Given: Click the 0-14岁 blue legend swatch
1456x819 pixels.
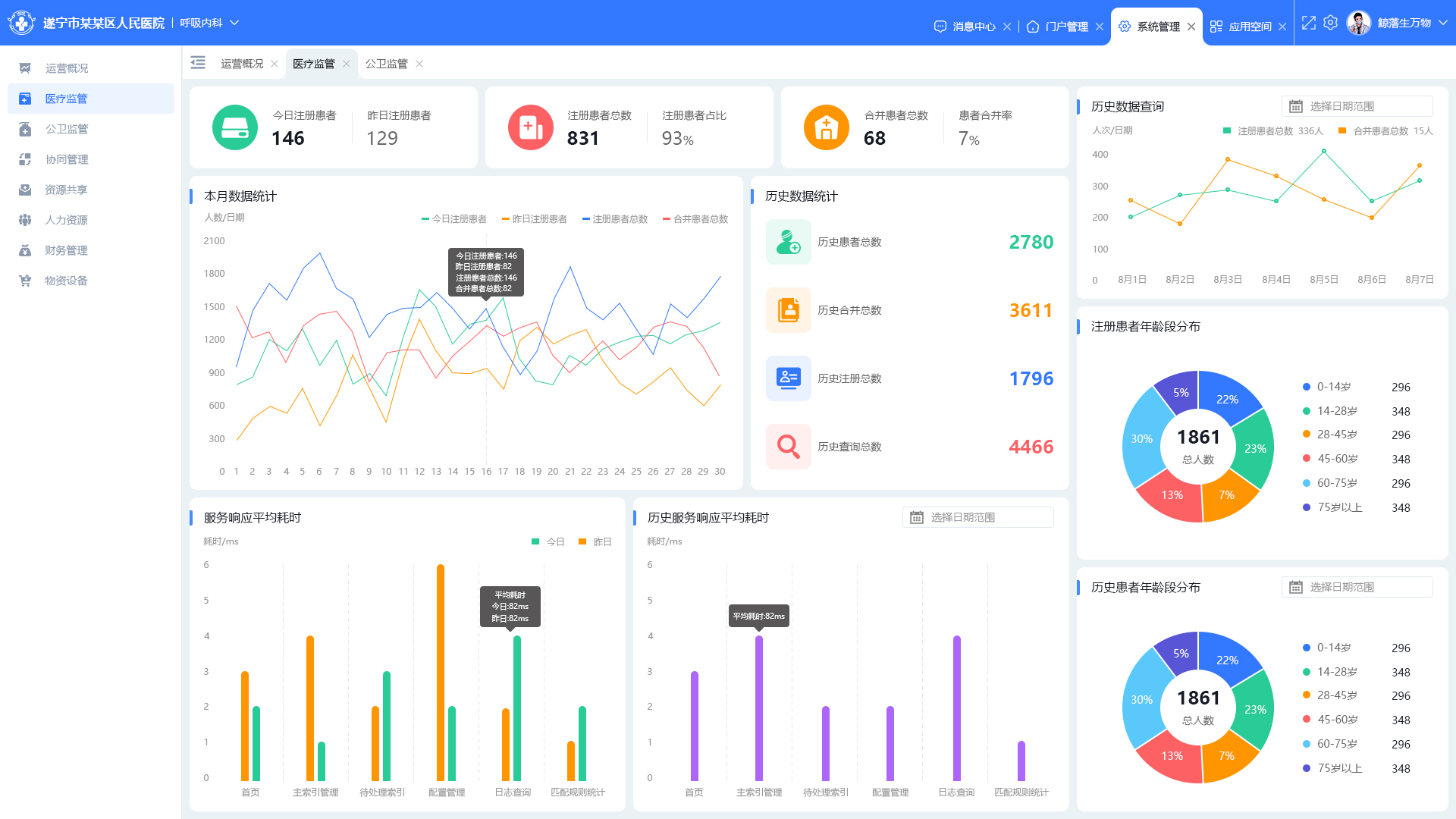Looking at the screenshot, I should click(x=1307, y=387).
